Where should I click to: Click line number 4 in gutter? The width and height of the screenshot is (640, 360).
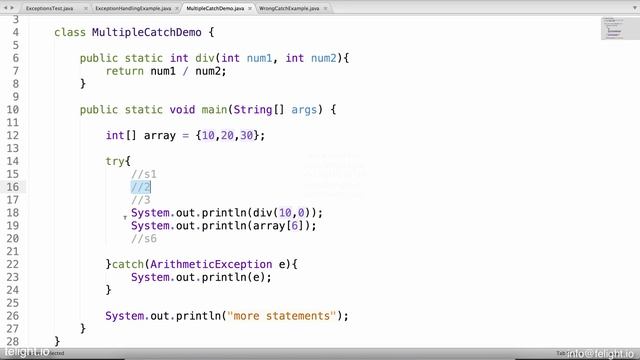tap(16, 32)
